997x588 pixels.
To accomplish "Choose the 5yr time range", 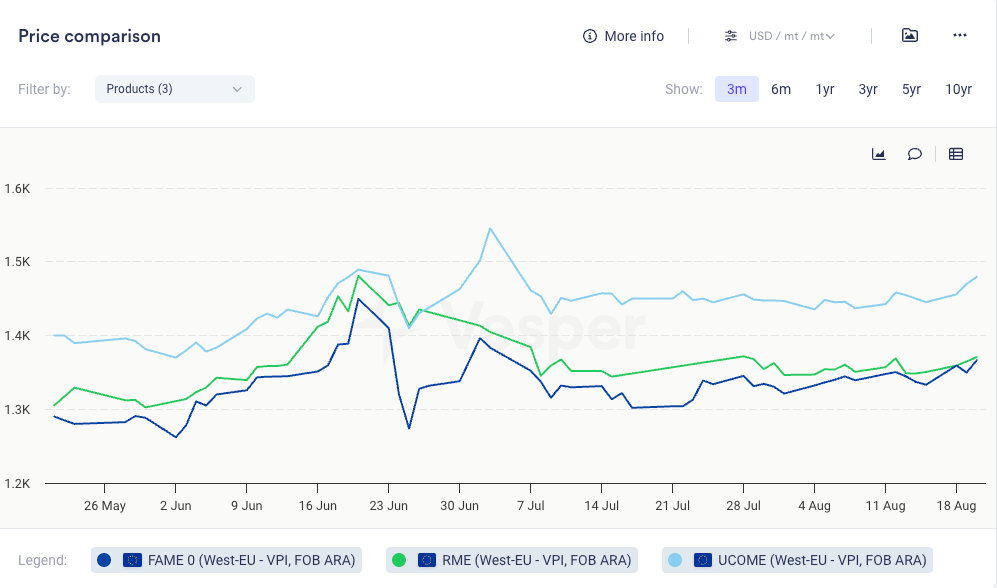I will pos(911,89).
